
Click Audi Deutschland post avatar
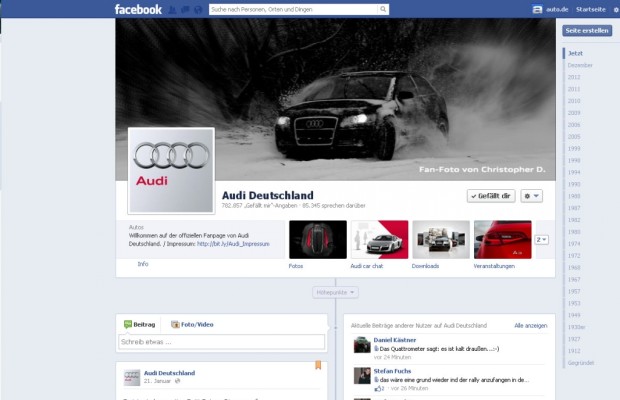pyautogui.click(x=132, y=377)
